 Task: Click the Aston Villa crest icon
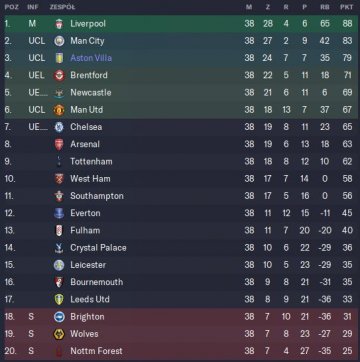tap(59, 58)
